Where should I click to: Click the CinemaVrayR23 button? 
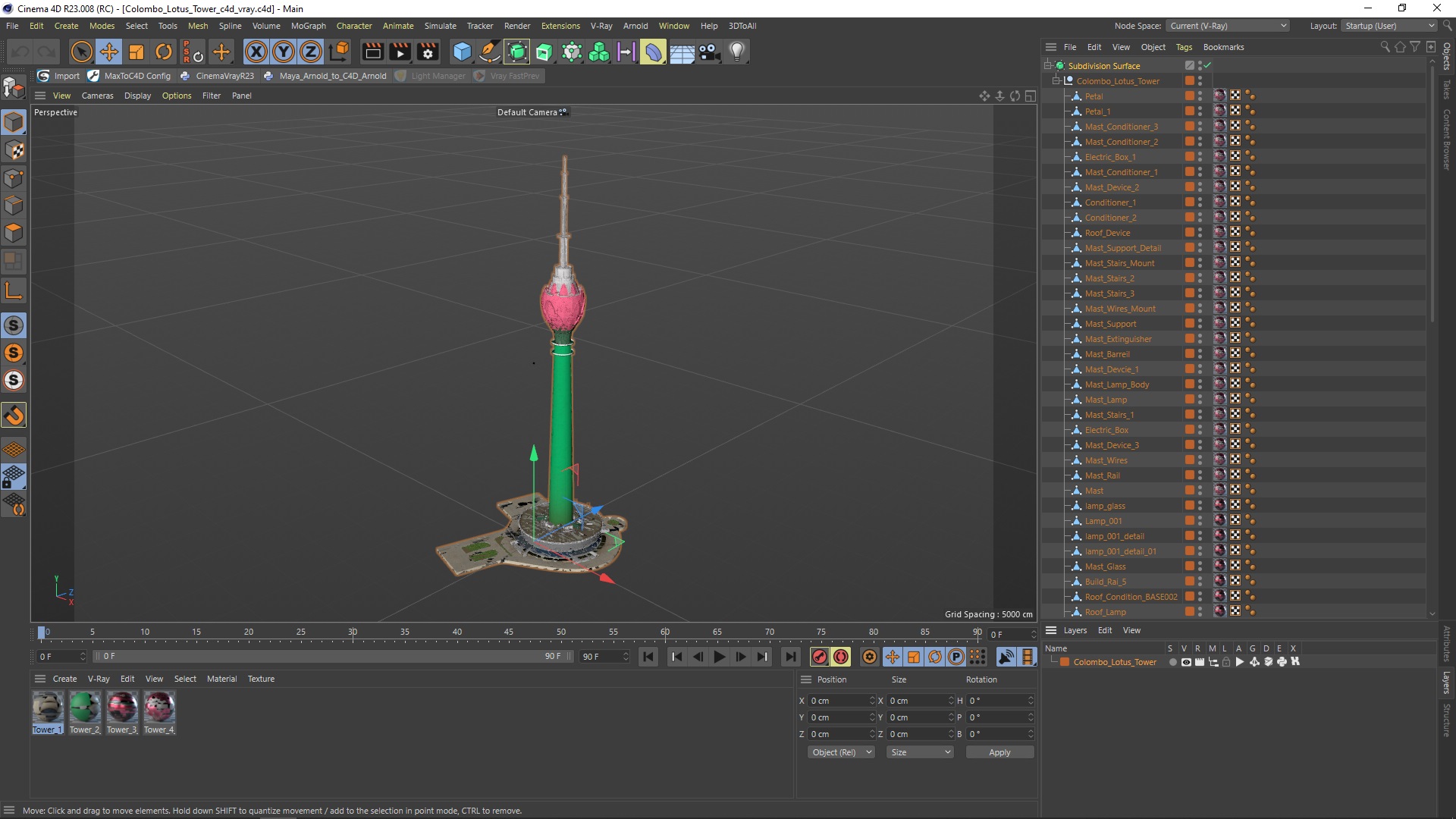click(x=217, y=76)
